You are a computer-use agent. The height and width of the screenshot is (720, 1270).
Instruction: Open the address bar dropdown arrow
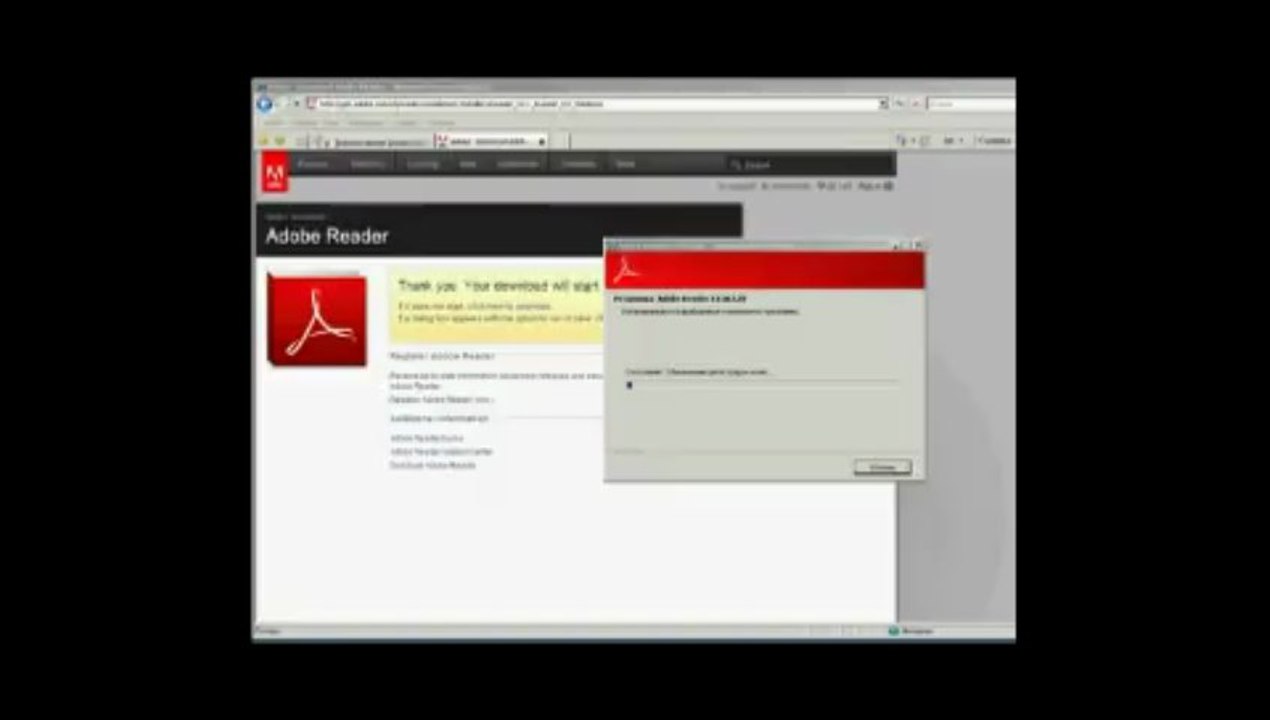pyautogui.click(x=883, y=103)
